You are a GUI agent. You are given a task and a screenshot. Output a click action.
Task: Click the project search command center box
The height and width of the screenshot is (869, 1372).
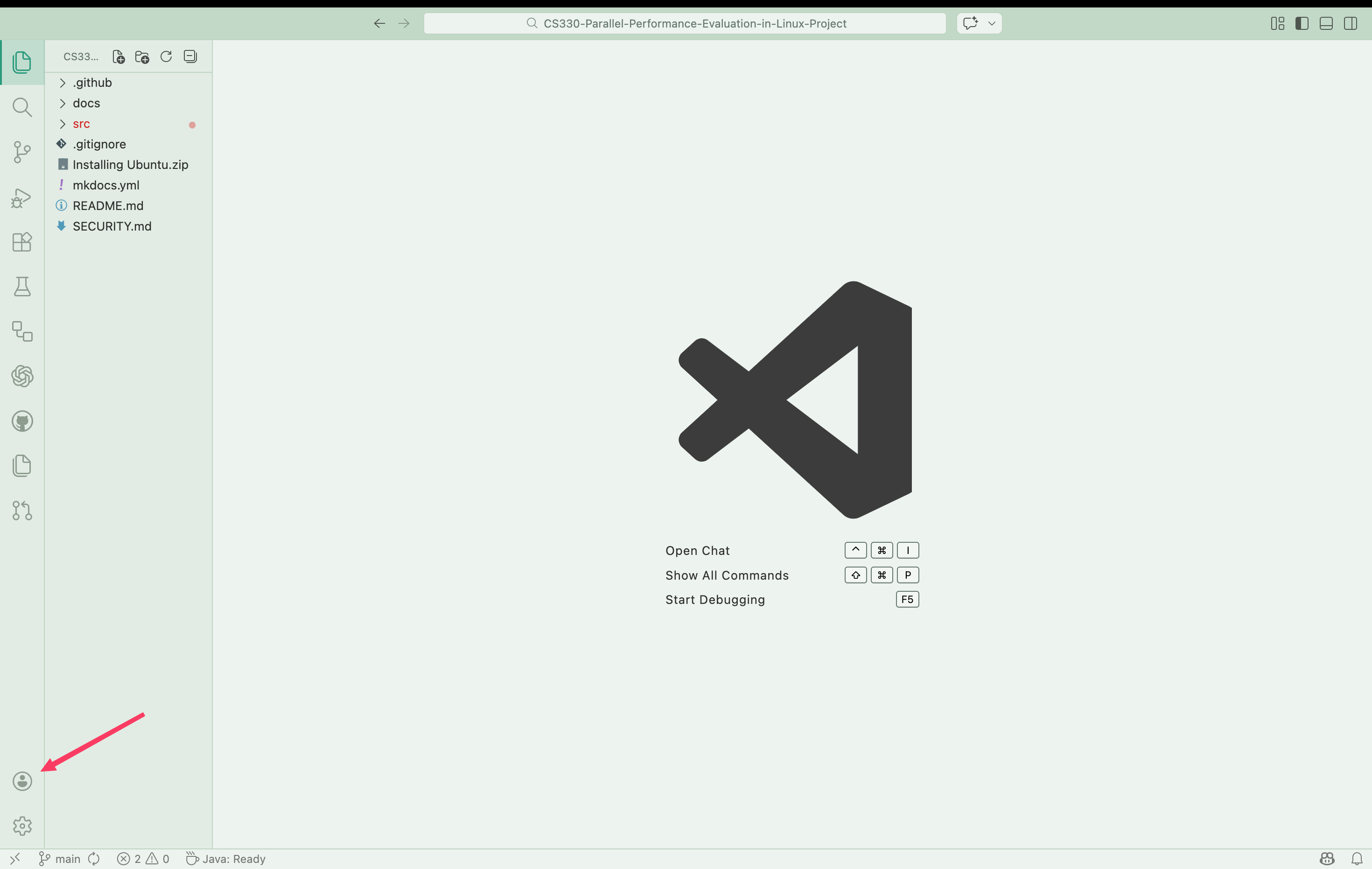[x=685, y=23]
